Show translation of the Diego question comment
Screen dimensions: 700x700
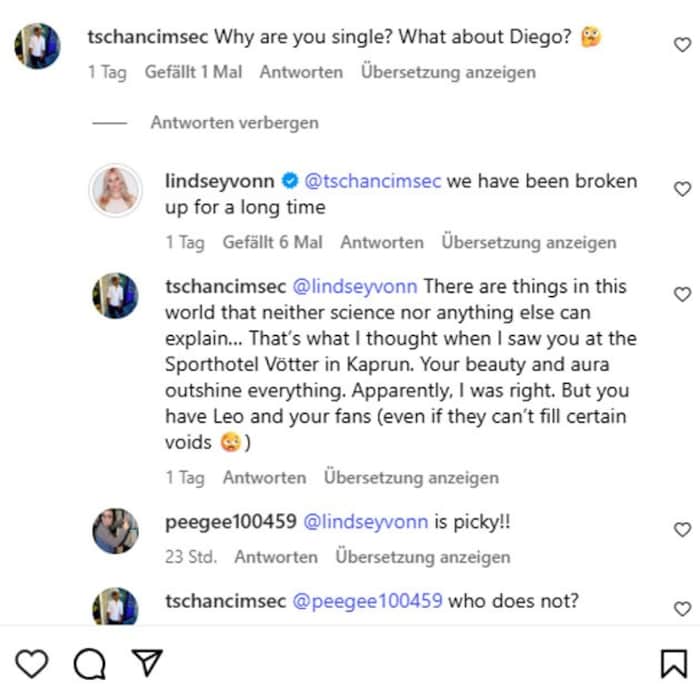tap(448, 72)
